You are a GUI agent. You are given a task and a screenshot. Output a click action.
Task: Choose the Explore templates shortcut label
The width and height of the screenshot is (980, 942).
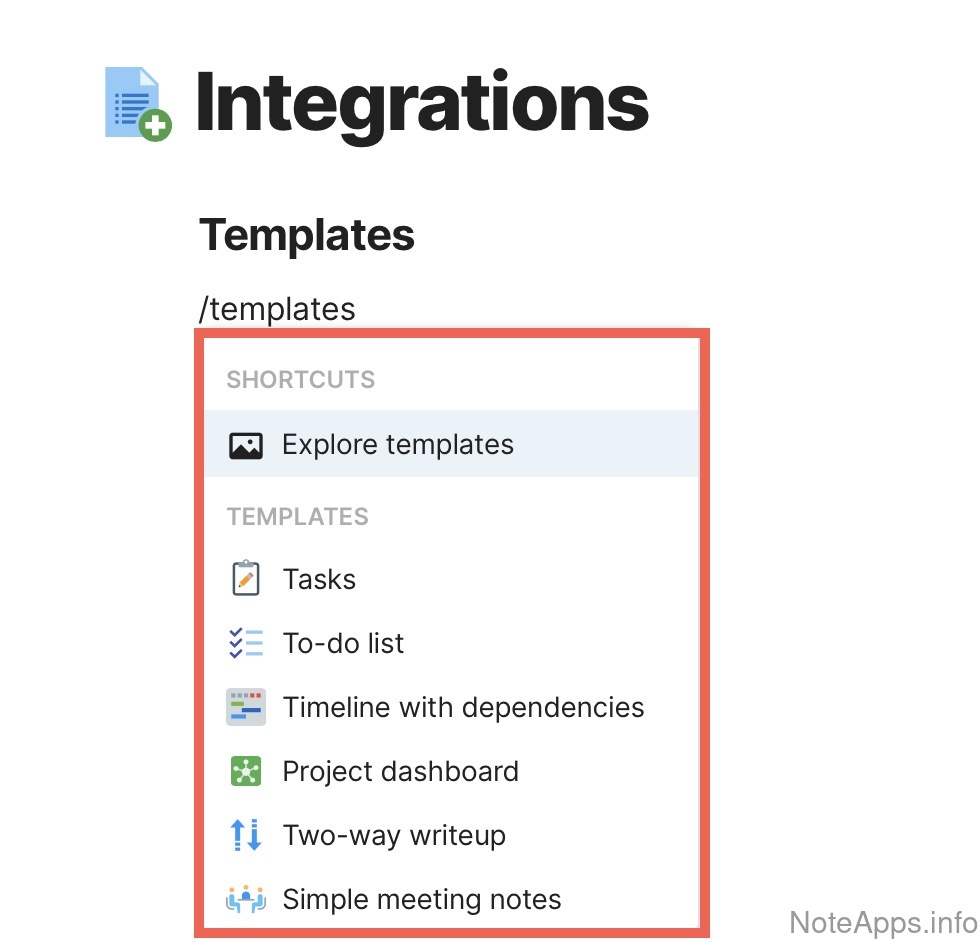[x=398, y=445]
